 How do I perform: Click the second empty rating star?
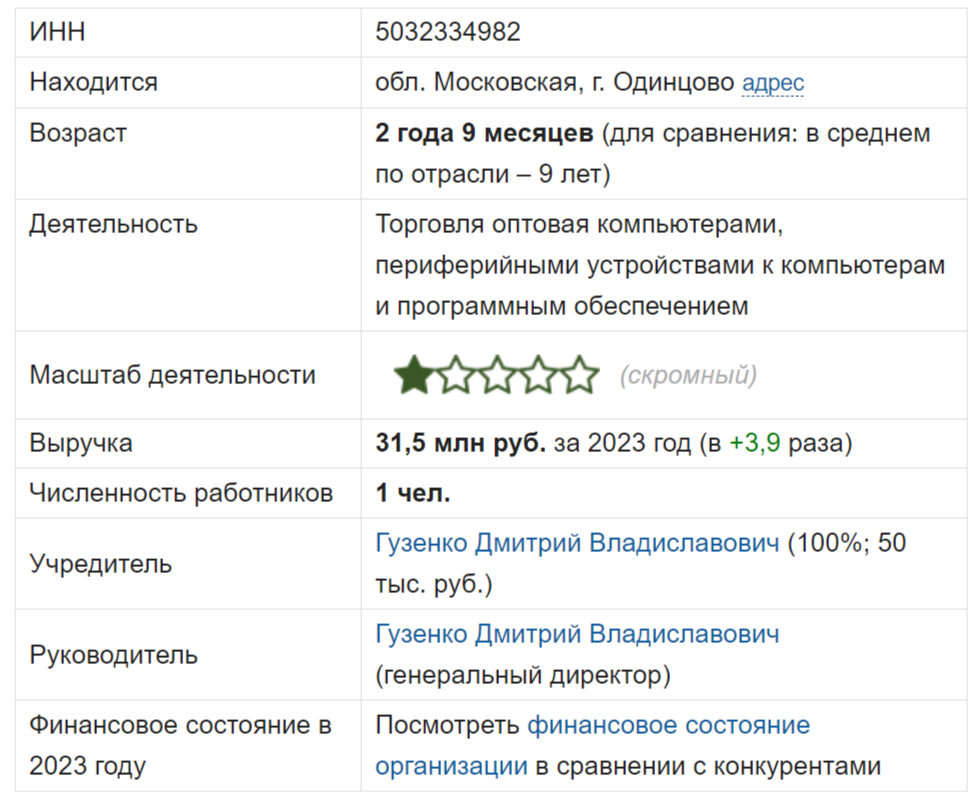(455, 376)
